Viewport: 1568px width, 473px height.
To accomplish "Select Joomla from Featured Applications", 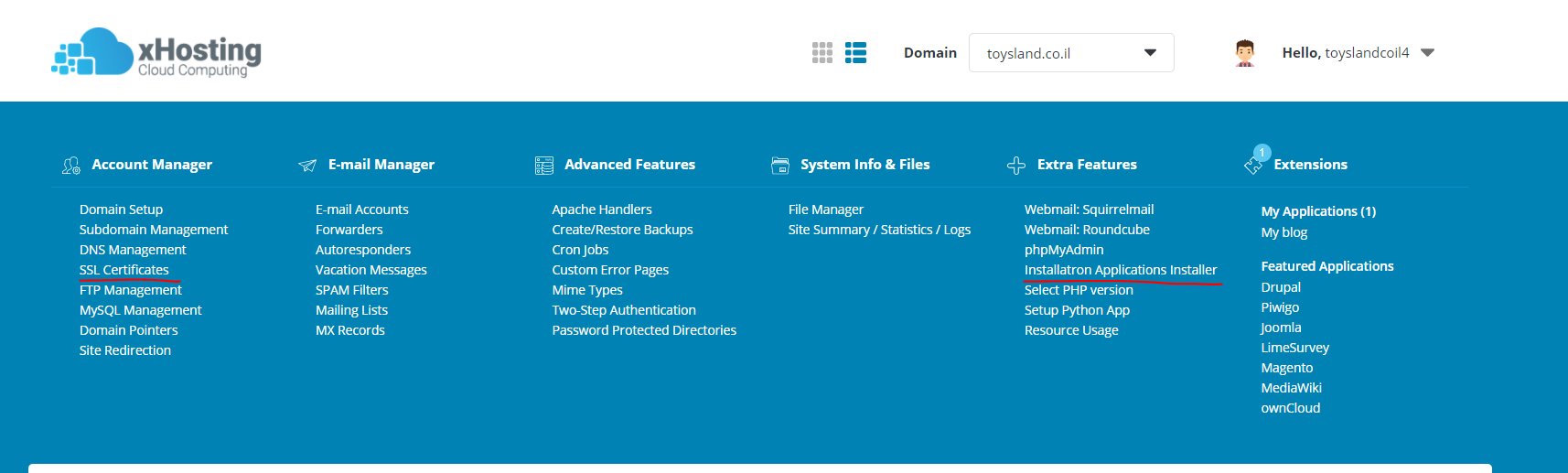I will pos(1280,328).
